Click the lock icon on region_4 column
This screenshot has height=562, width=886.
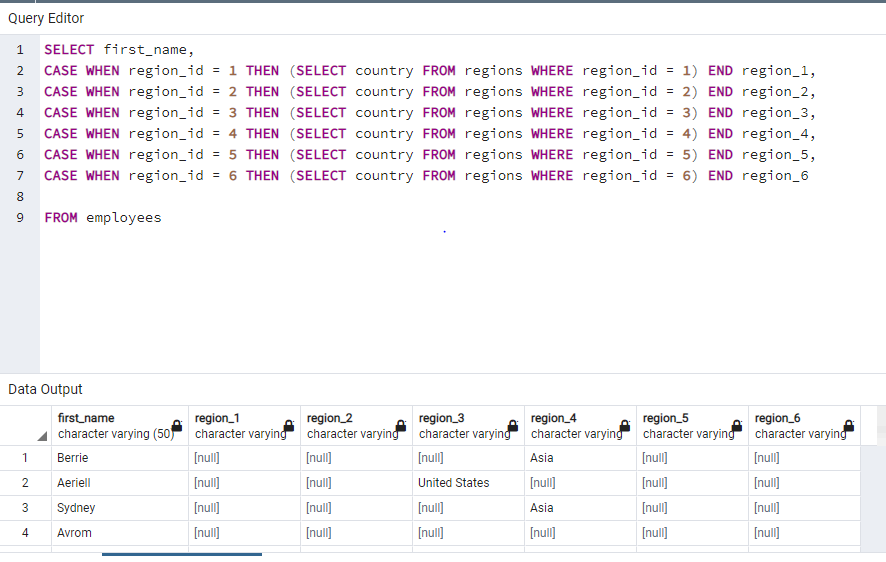[624, 426]
